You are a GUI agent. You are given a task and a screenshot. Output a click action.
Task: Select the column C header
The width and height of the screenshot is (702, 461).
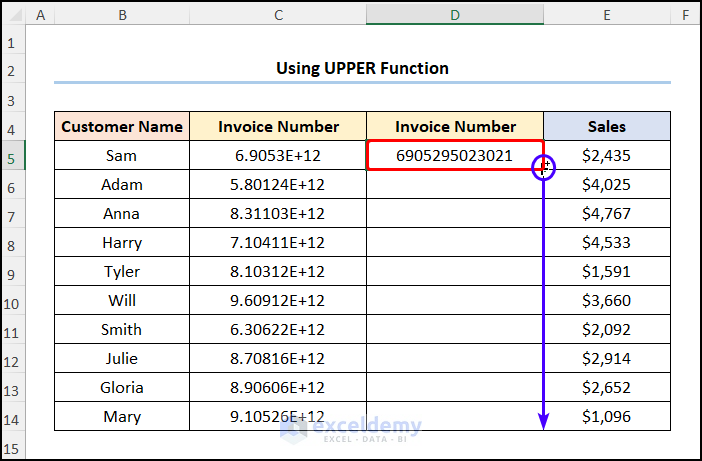(x=278, y=15)
